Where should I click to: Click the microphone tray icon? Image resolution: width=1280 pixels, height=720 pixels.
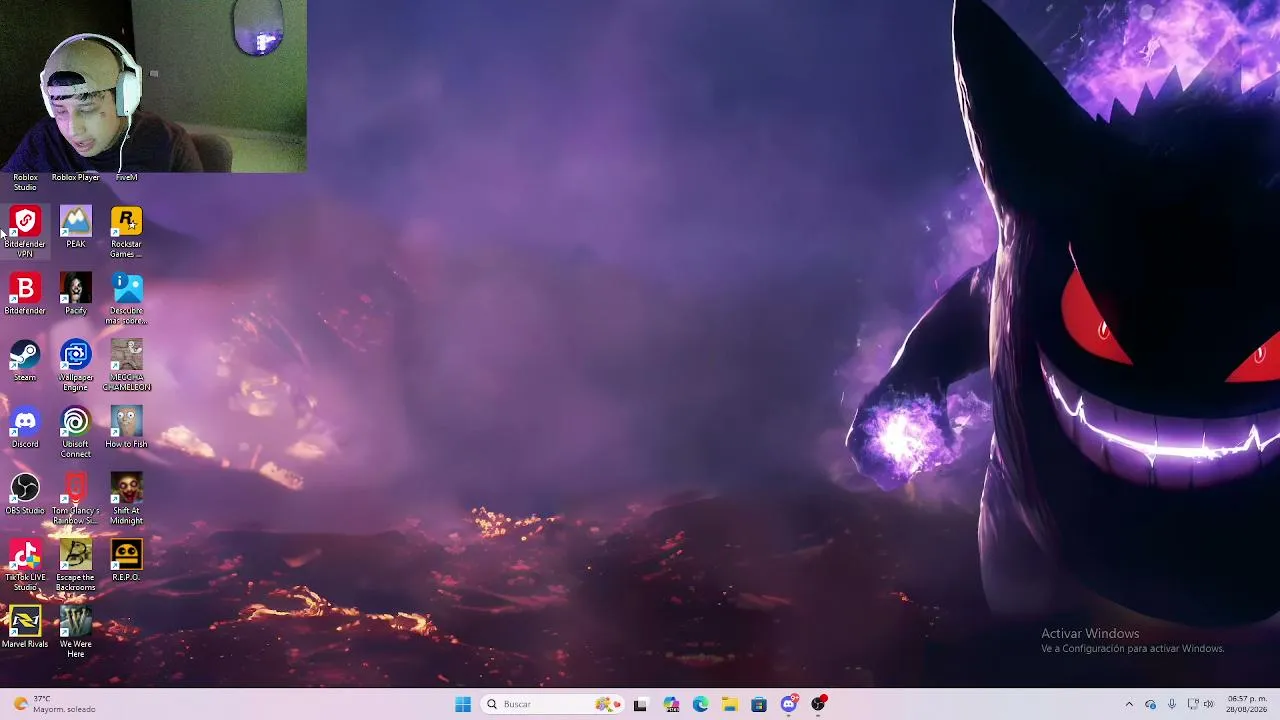click(1172, 704)
